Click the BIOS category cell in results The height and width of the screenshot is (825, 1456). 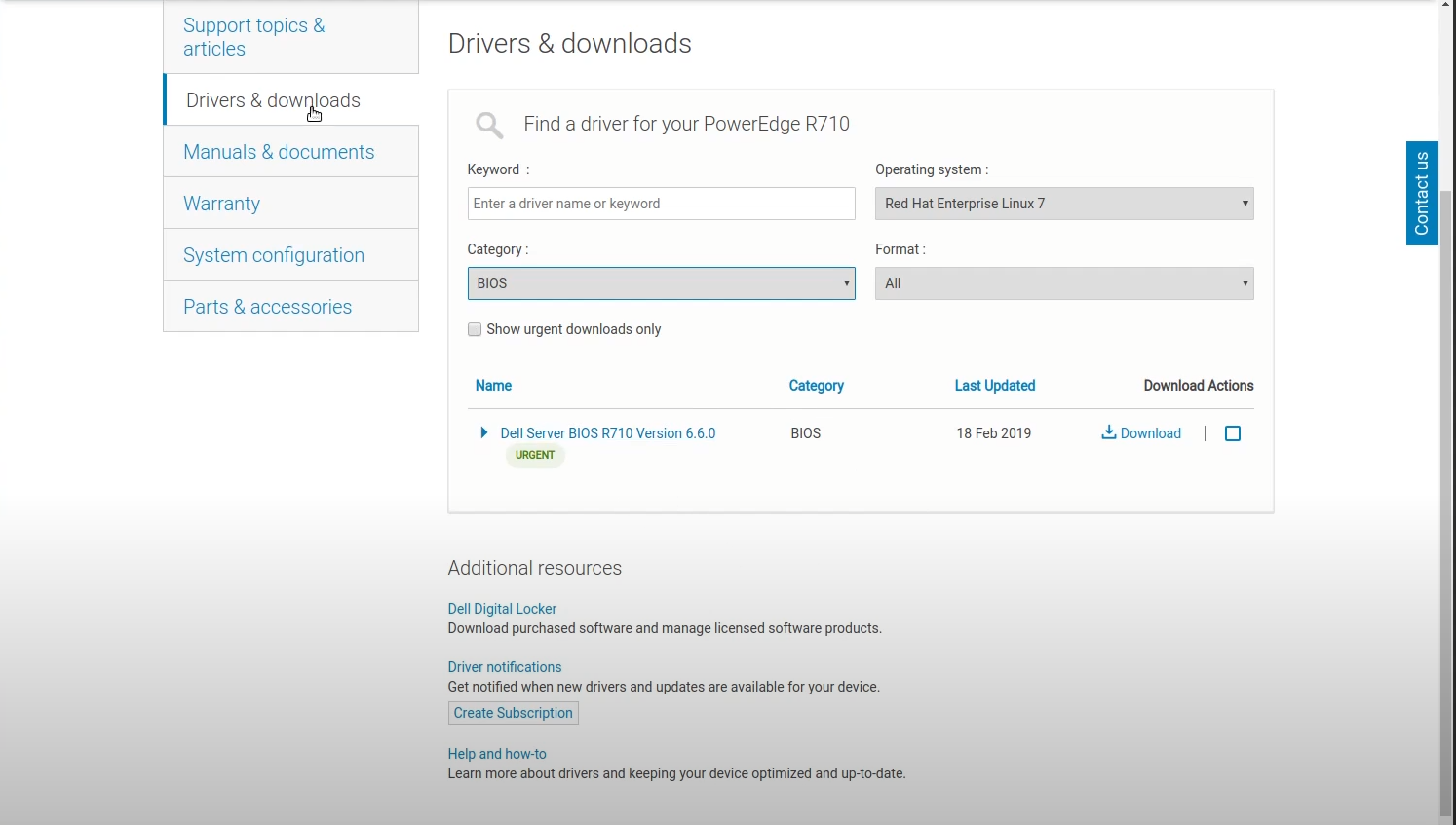(x=806, y=433)
